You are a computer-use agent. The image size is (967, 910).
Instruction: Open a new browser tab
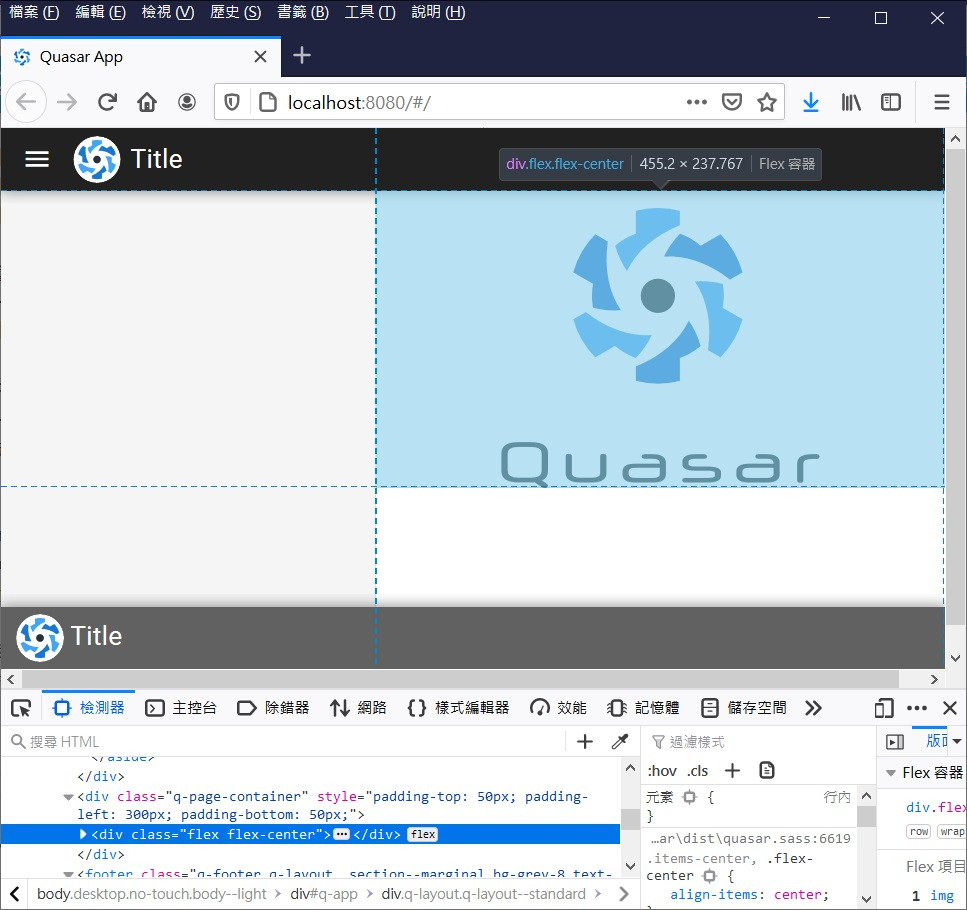(x=302, y=55)
